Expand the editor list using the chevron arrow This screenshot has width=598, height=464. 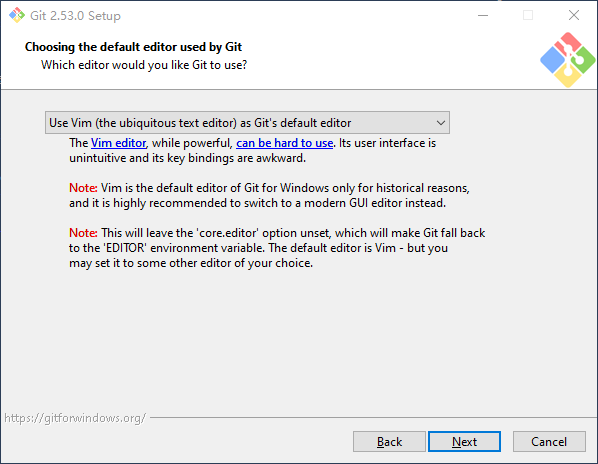click(x=441, y=123)
